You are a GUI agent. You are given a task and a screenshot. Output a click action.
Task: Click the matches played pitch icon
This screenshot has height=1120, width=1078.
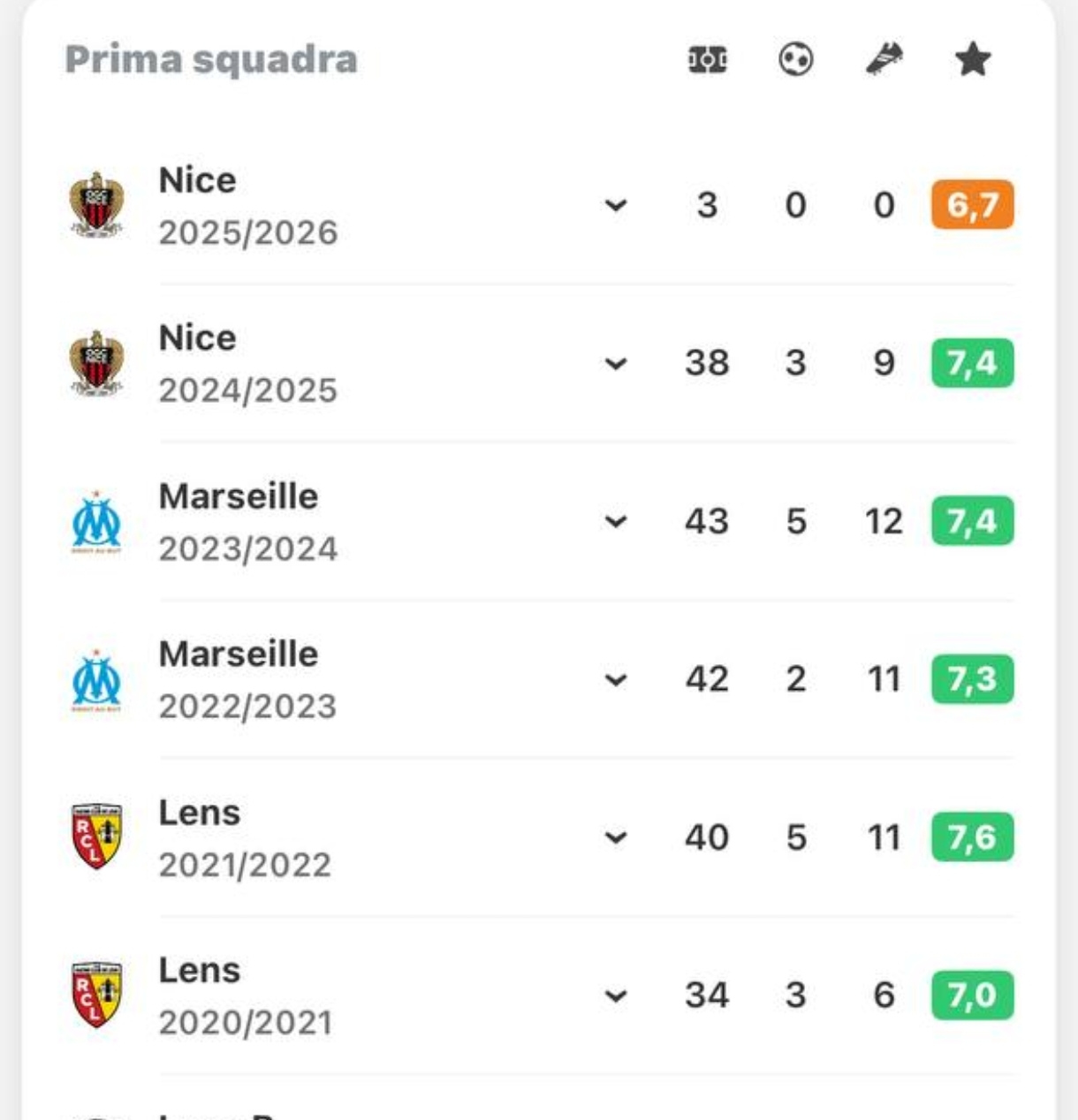click(708, 60)
